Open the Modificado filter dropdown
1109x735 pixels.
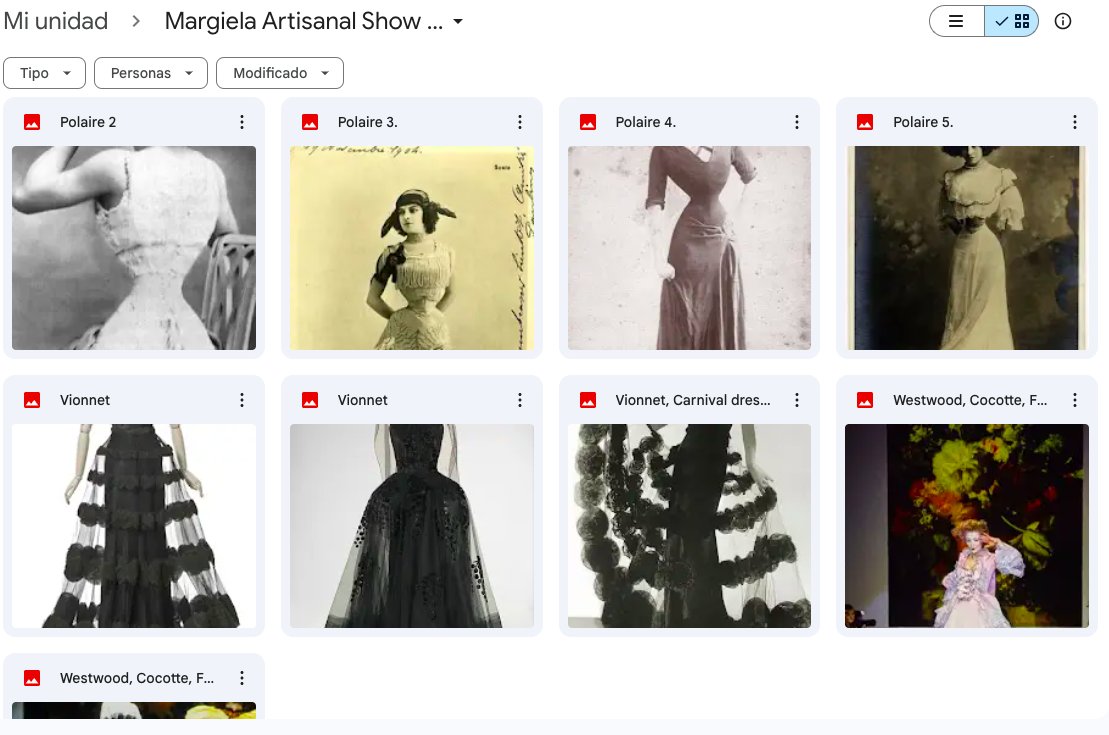[x=280, y=73]
